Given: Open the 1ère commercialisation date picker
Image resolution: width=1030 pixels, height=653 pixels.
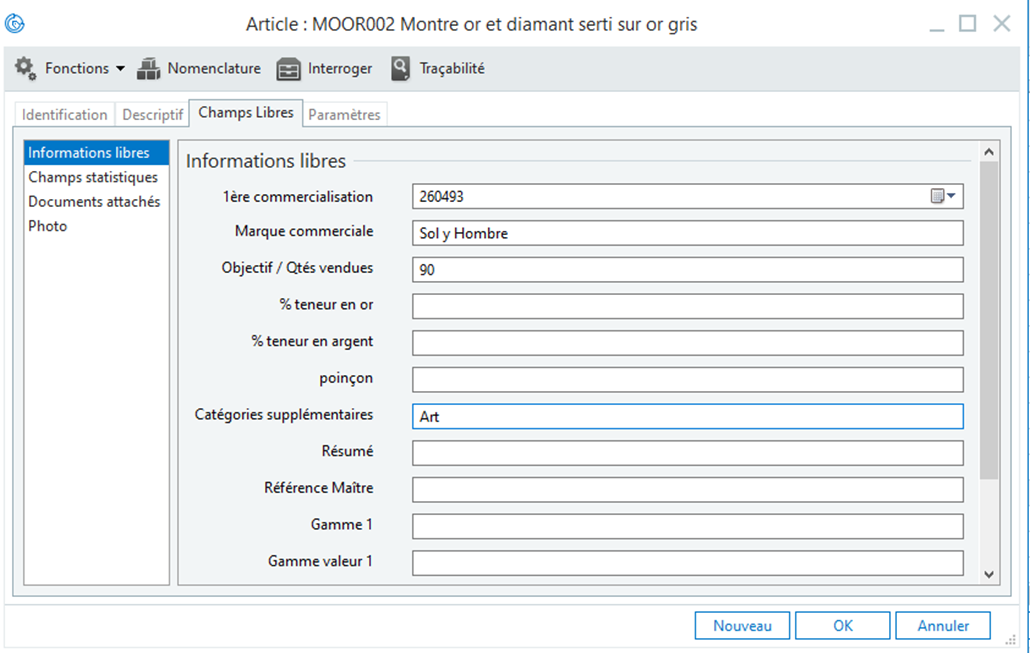Looking at the screenshot, I should tap(944, 197).
